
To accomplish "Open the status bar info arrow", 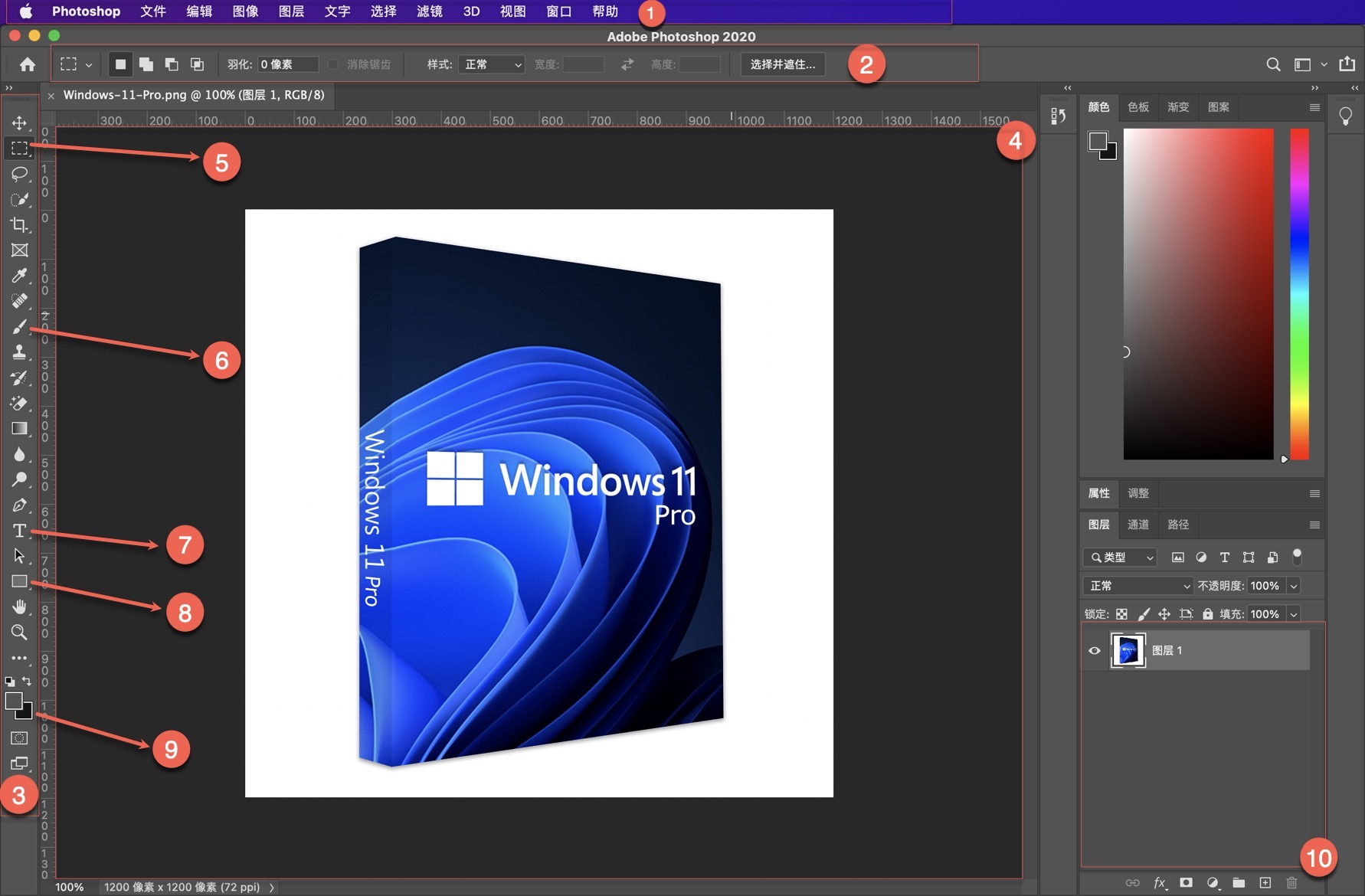I will pos(272,888).
